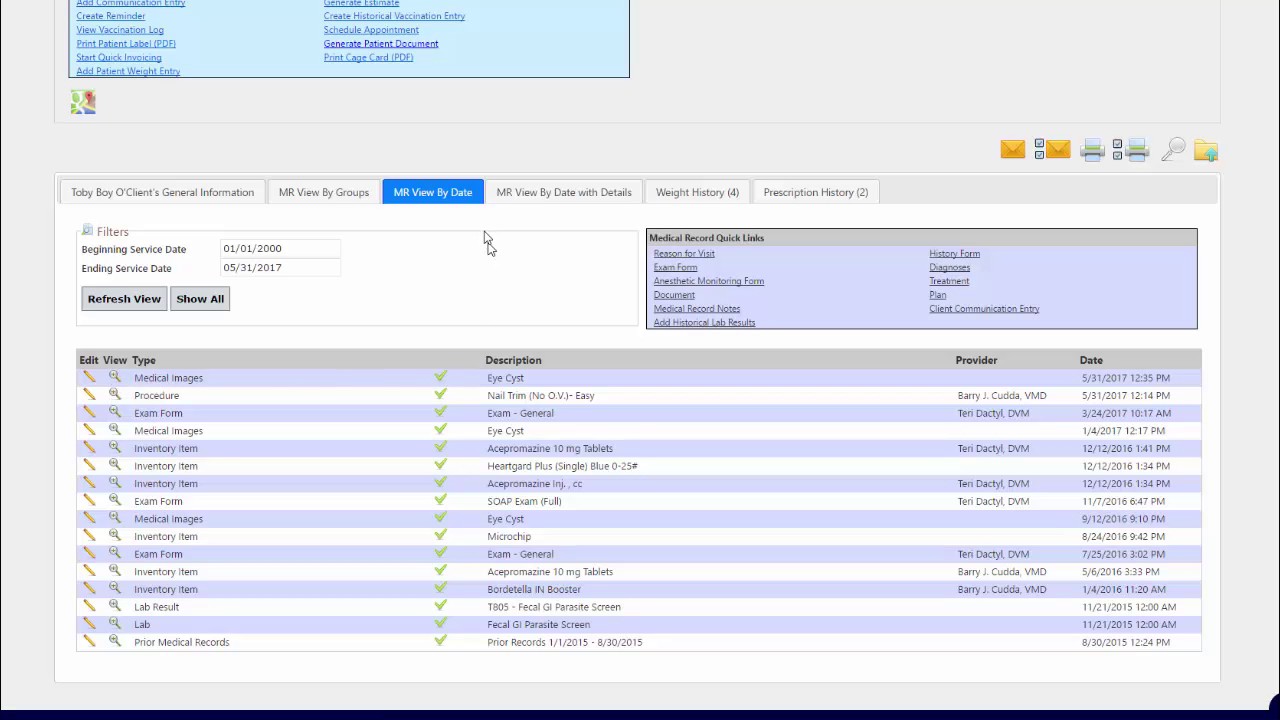This screenshot has width=1280, height=720.
Task: Click the Schedule Appointment link
Action: point(371,30)
